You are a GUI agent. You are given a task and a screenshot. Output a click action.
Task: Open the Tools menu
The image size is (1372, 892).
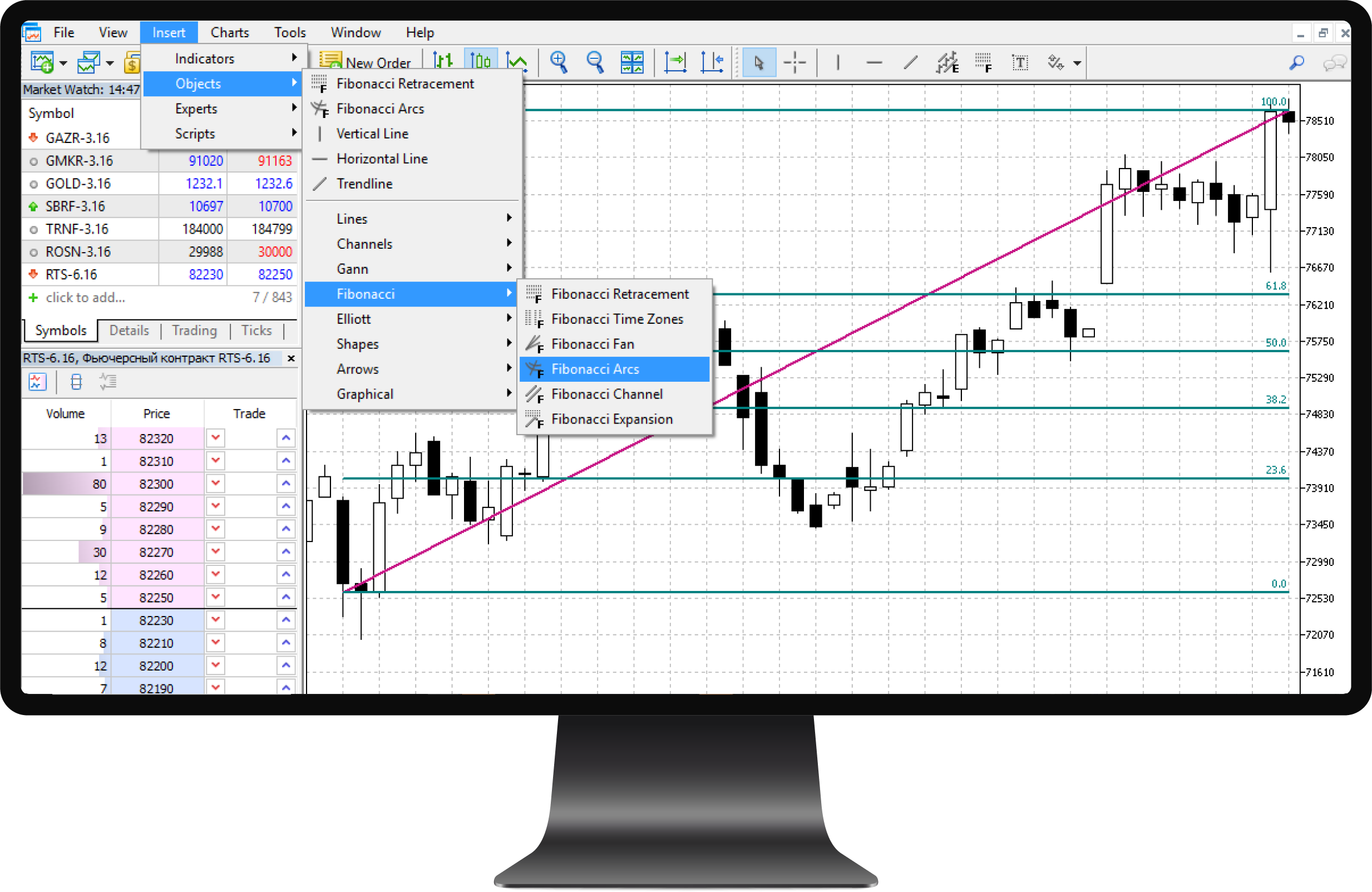(289, 32)
